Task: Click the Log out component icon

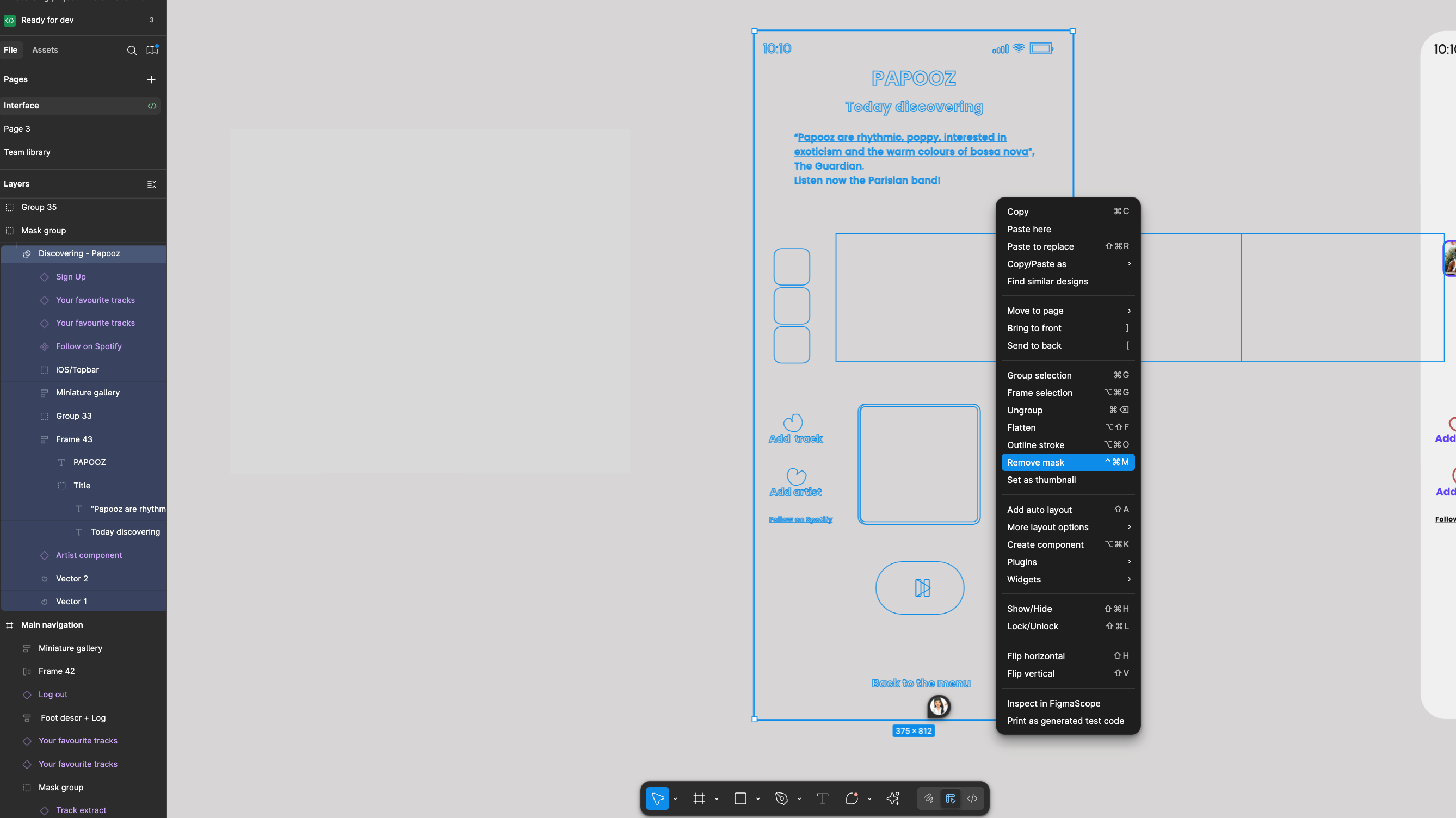Action: tap(27, 695)
